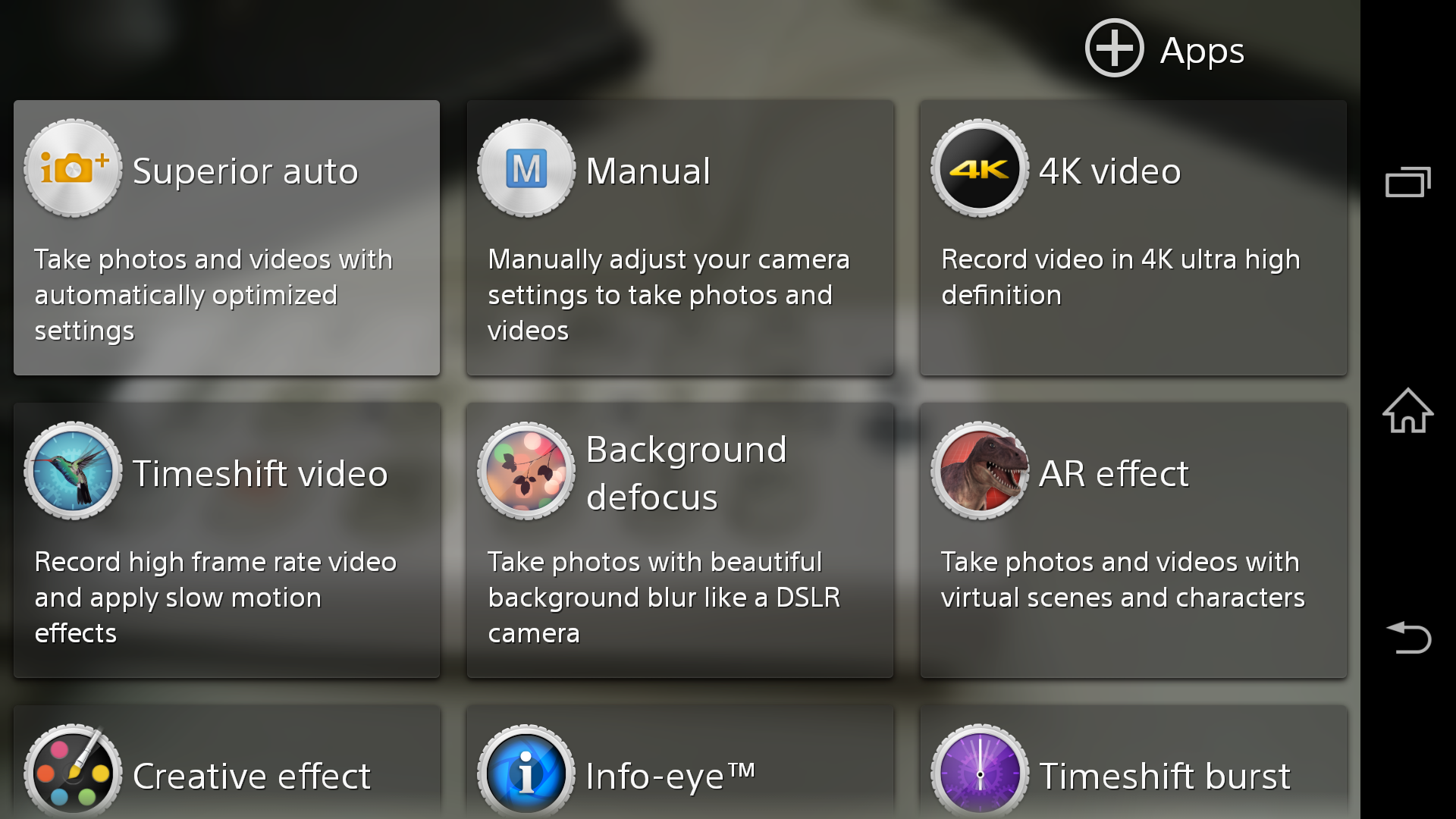
Task: Choose the Manual mode title text
Action: pos(648,171)
